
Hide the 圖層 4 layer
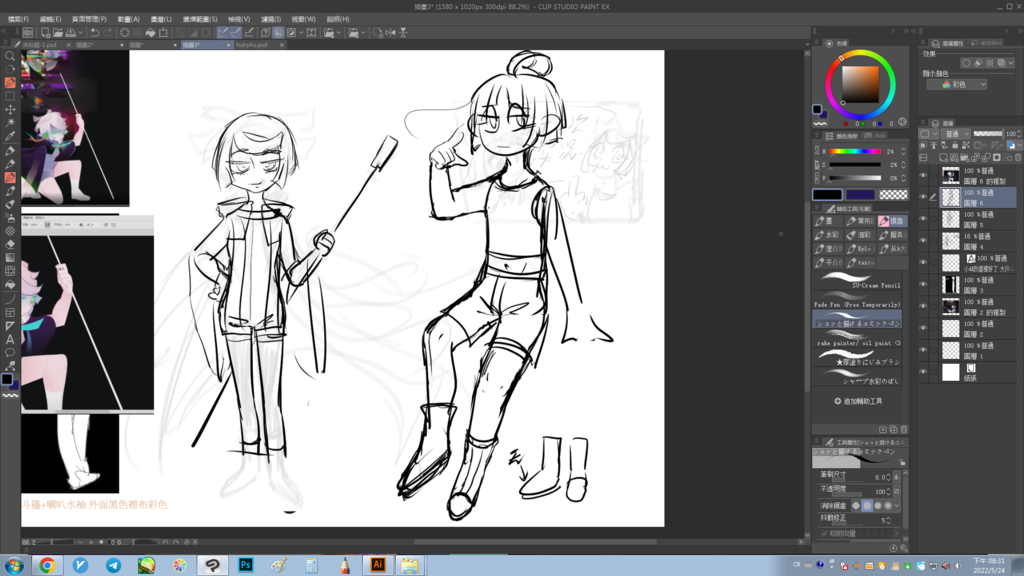pyautogui.click(x=923, y=241)
